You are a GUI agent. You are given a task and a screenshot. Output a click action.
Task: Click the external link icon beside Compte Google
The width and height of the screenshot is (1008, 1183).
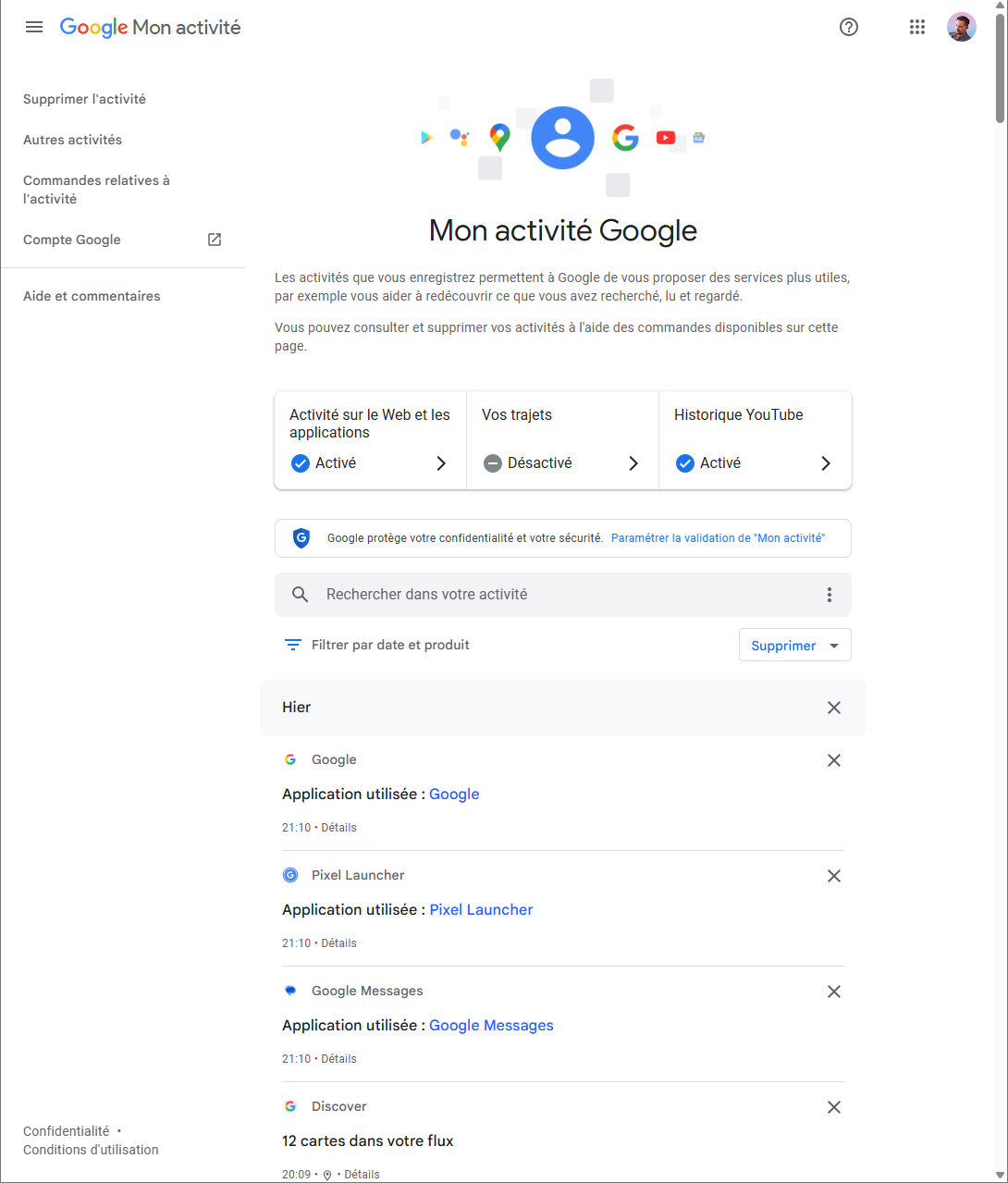pyautogui.click(x=215, y=240)
